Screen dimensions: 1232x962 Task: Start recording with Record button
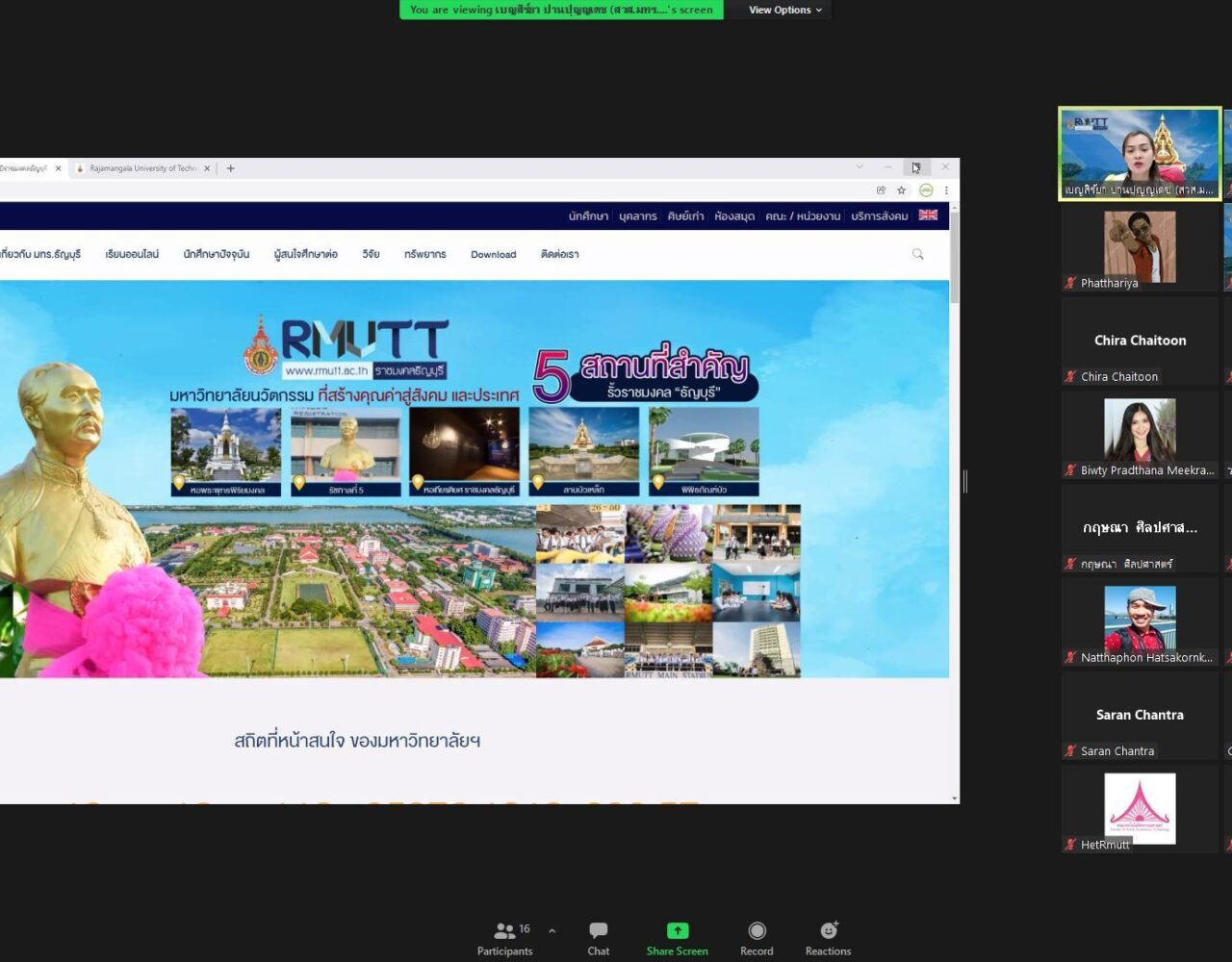[757, 939]
